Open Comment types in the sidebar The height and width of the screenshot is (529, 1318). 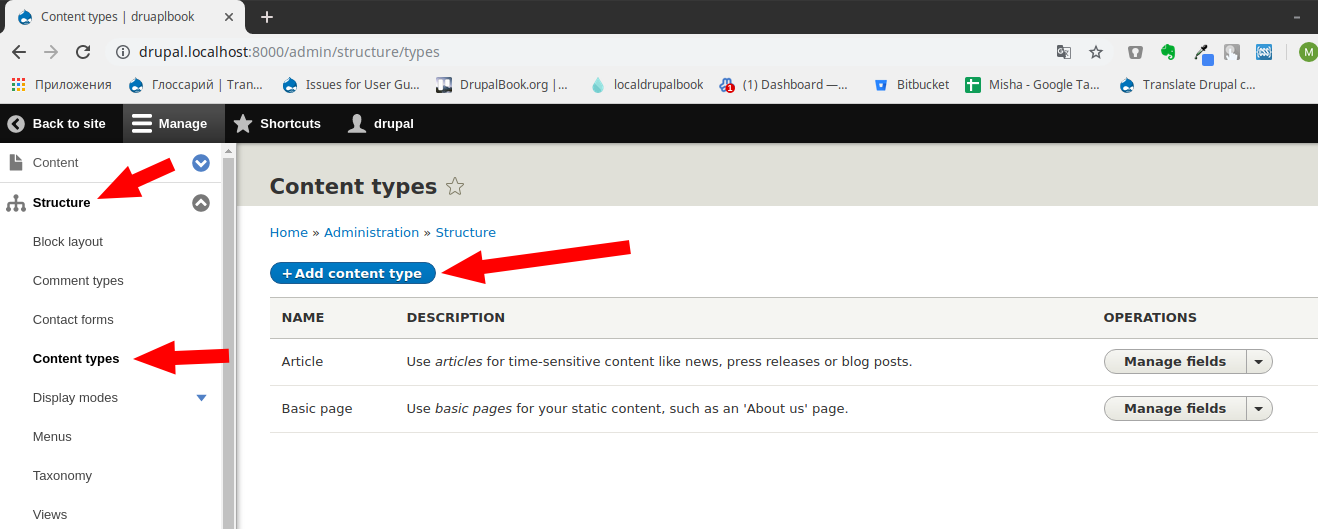[78, 280]
